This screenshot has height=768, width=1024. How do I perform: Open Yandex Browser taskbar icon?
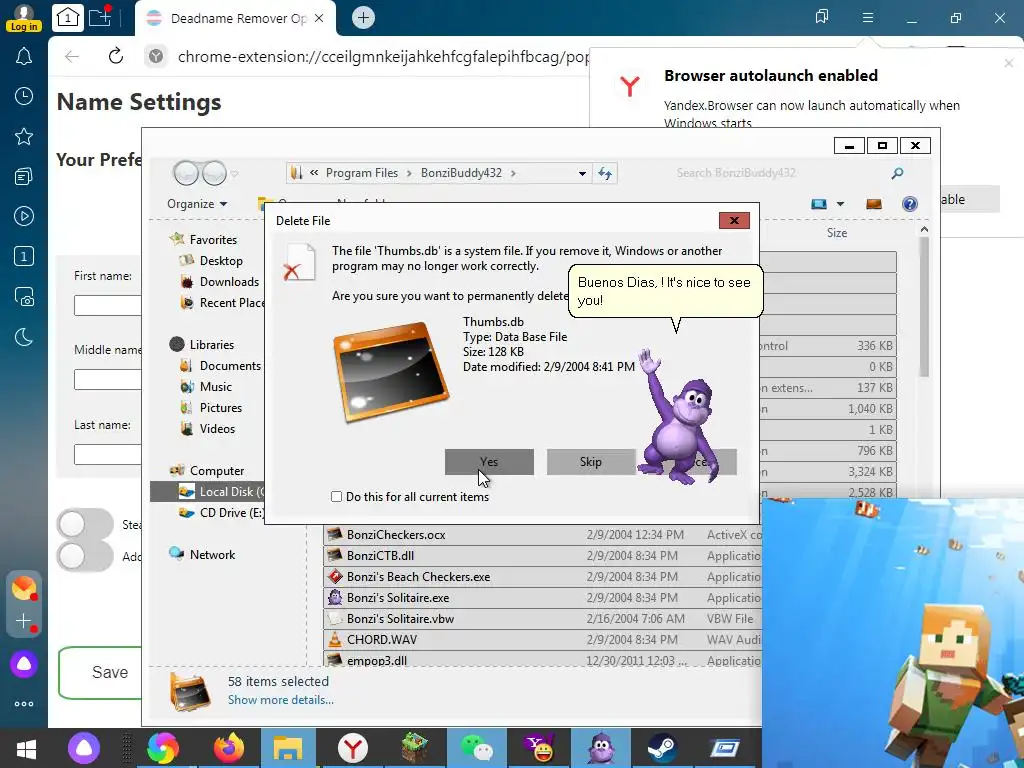353,748
